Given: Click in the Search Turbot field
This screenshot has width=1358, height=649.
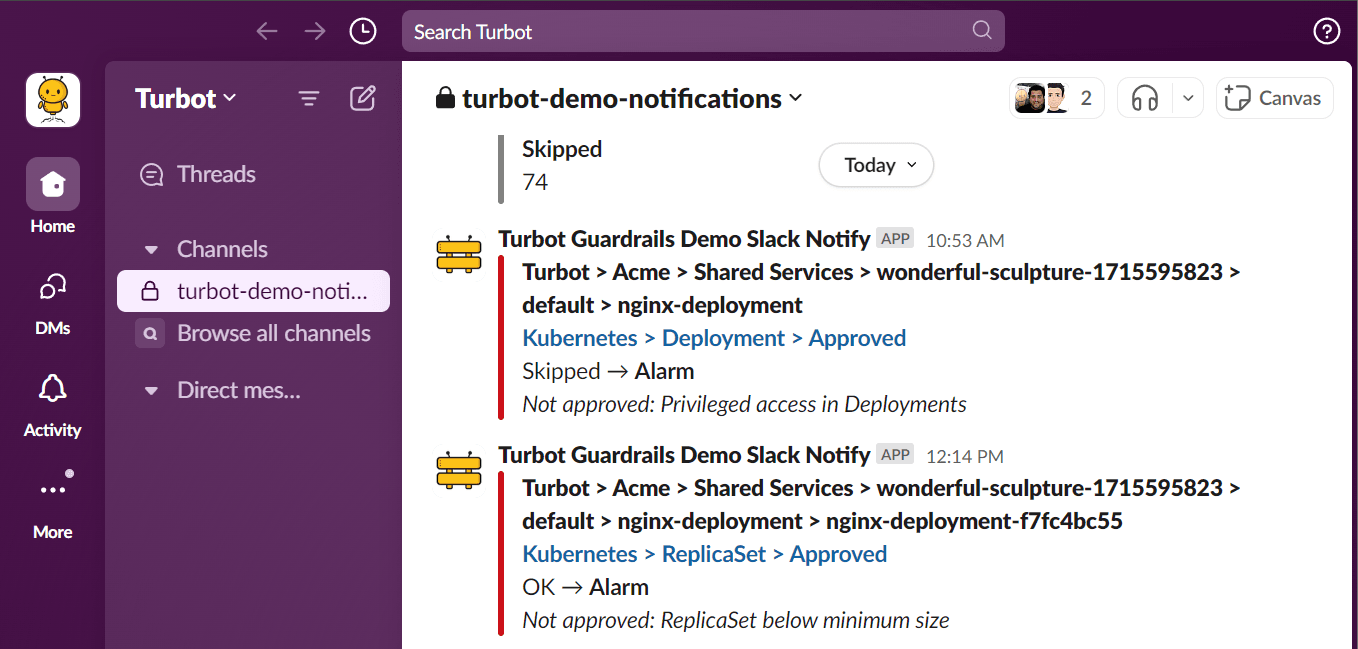Looking at the screenshot, I should [700, 31].
